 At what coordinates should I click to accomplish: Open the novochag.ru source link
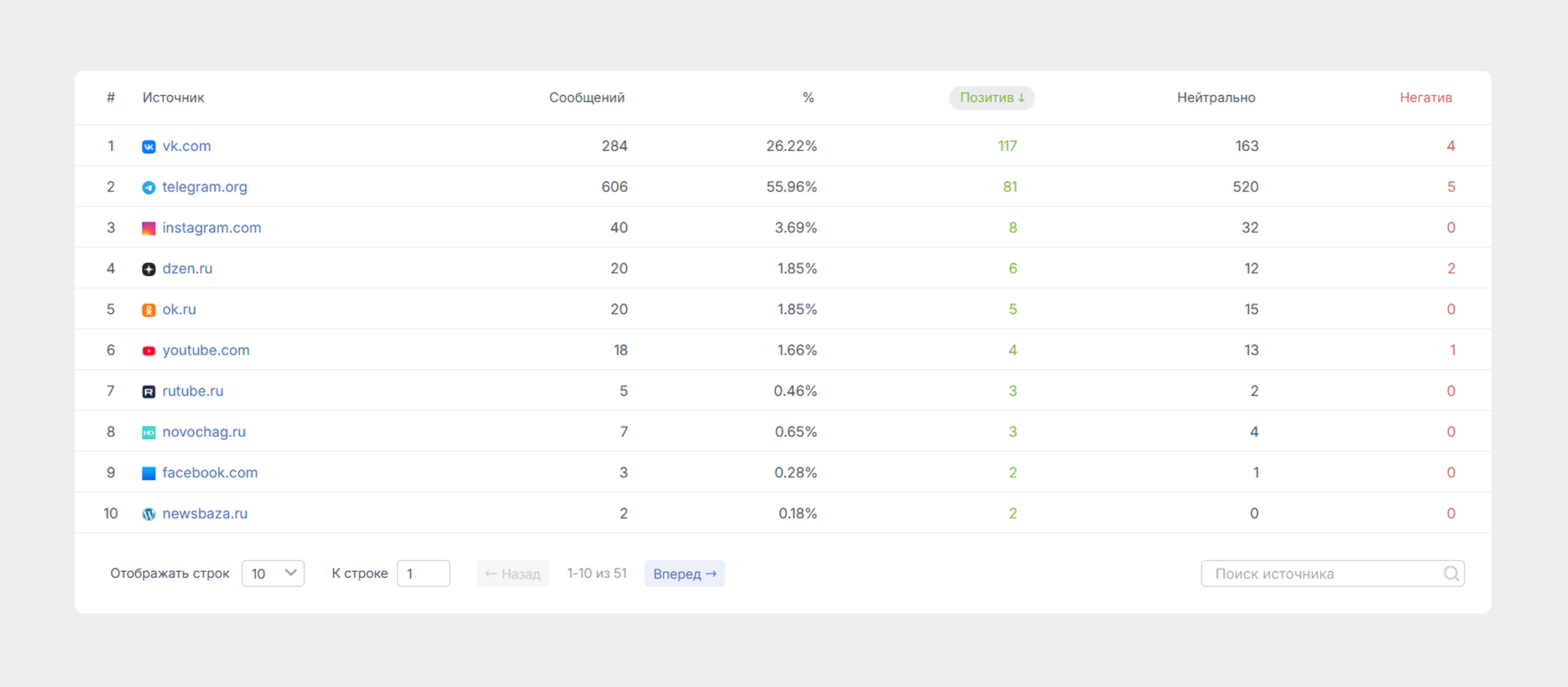[x=204, y=432]
